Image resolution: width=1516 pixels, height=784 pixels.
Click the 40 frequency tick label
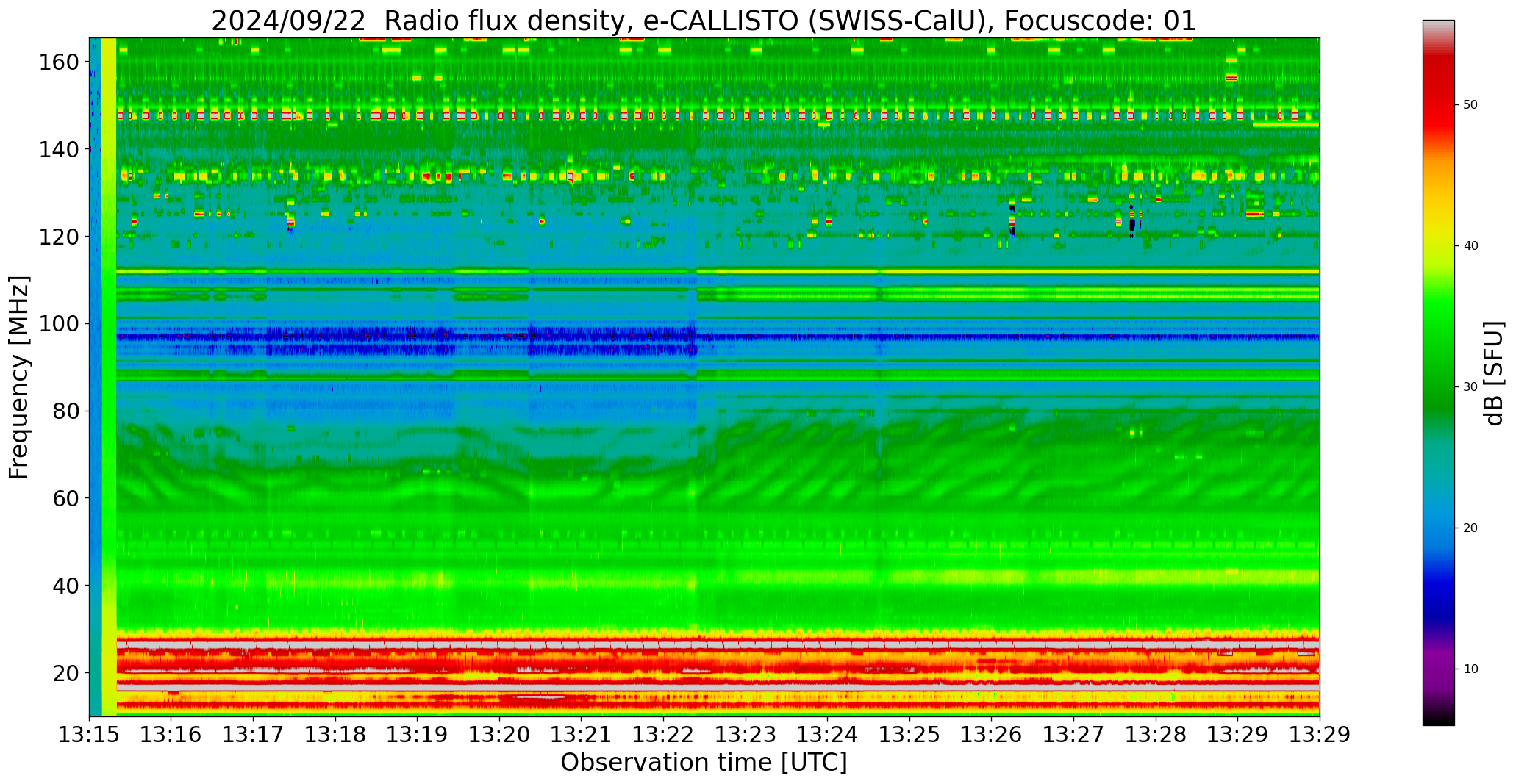click(66, 586)
